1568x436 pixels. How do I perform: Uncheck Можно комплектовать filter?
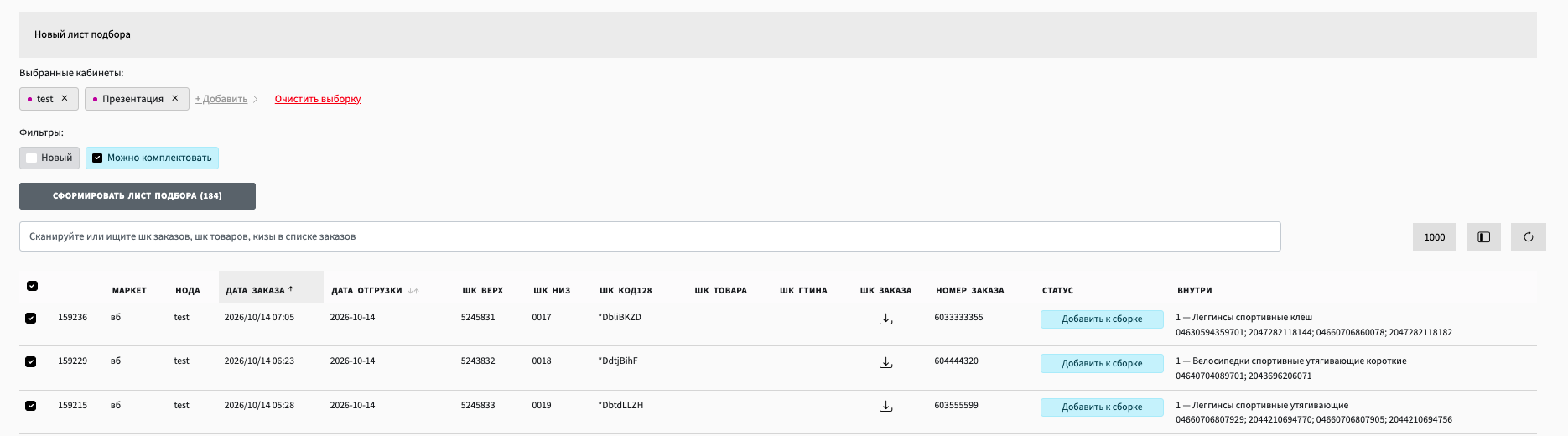pos(97,158)
